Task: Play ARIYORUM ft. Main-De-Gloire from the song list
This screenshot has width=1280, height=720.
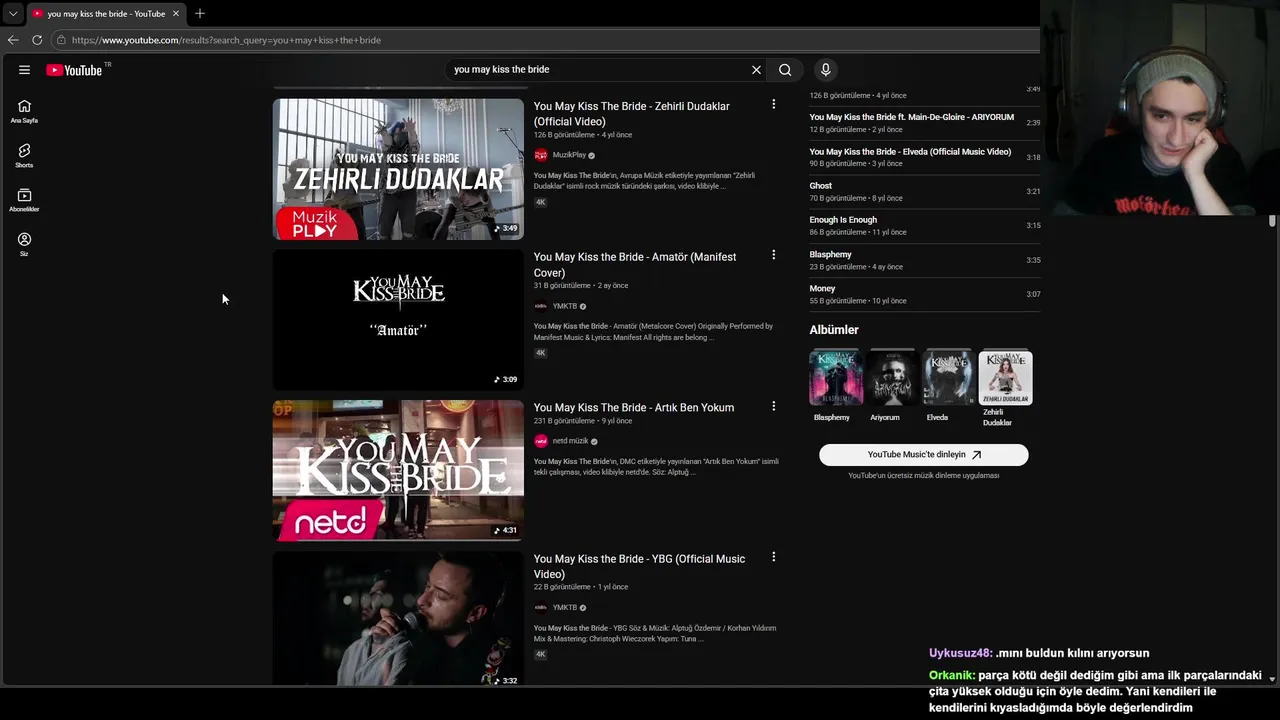Action: (x=925, y=123)
